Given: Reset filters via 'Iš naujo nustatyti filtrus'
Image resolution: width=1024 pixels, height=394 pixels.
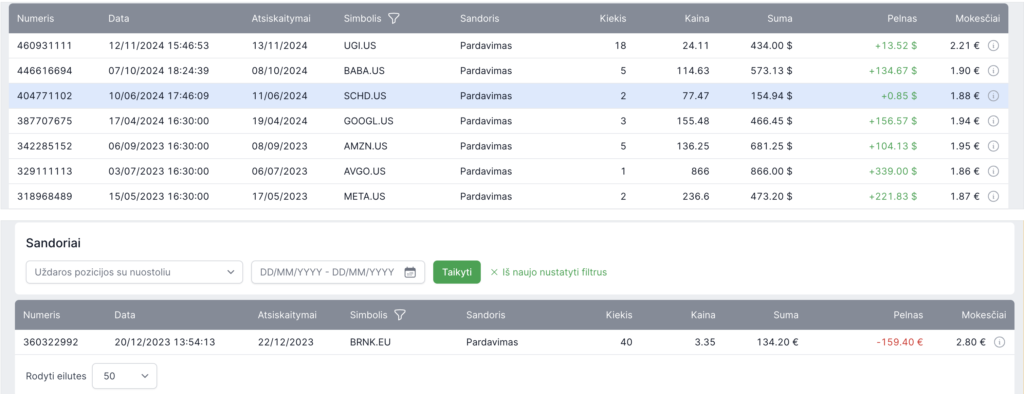Looking at the screenshot, I should click(549, 272).
